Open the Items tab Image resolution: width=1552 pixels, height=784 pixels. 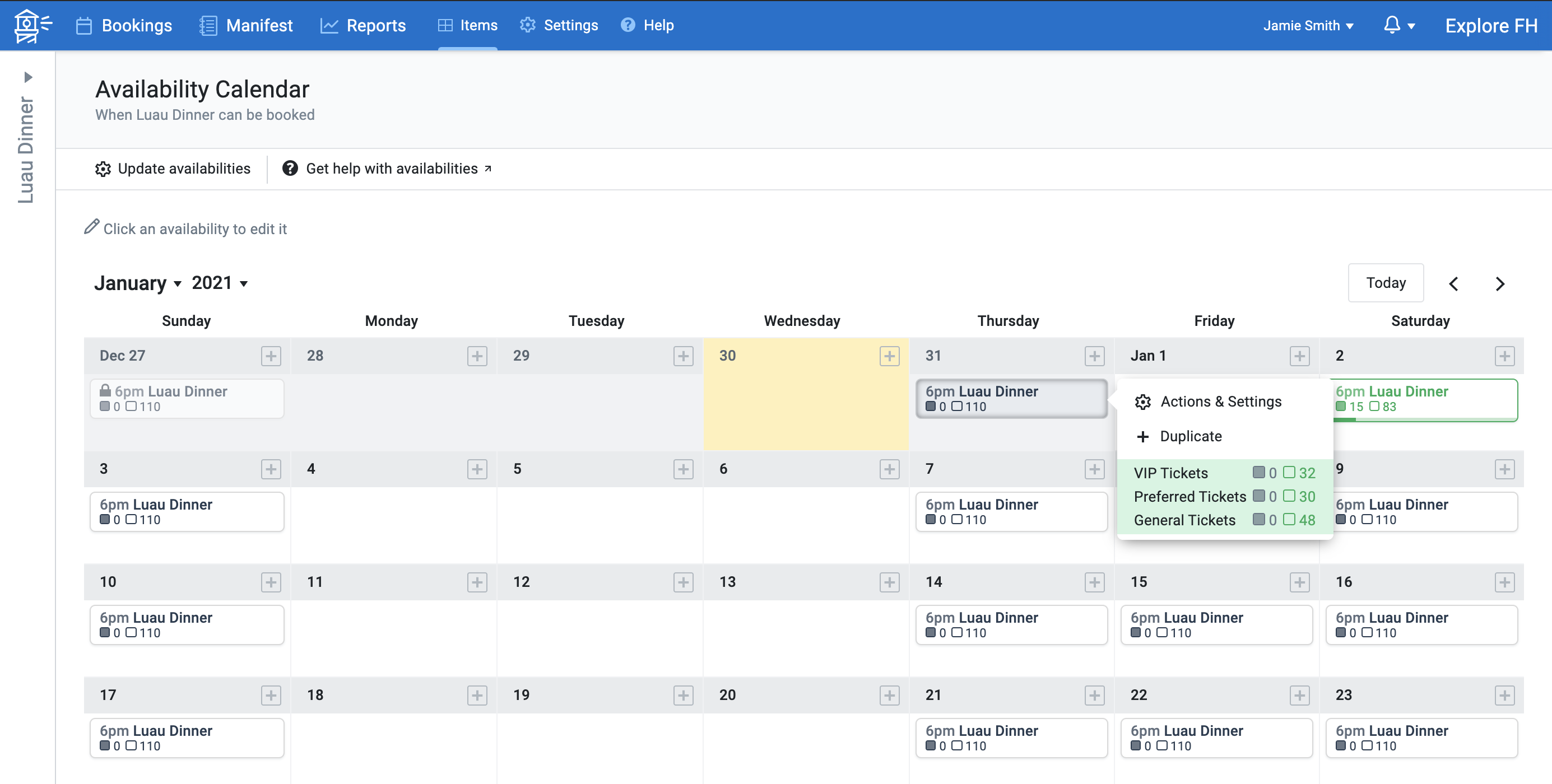[x=467, y=25]
